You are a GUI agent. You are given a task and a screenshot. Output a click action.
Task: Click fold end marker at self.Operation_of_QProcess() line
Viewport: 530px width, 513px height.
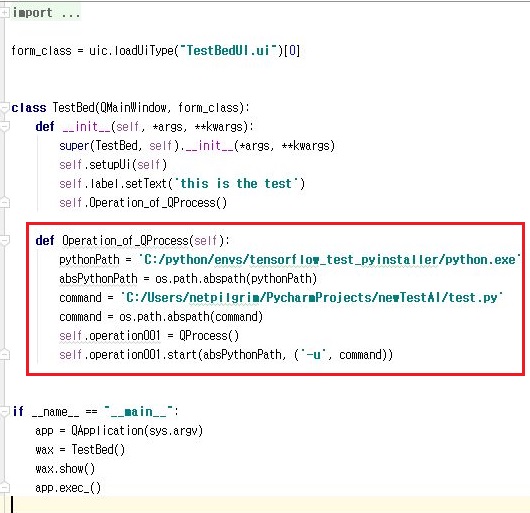coord(4,202)
